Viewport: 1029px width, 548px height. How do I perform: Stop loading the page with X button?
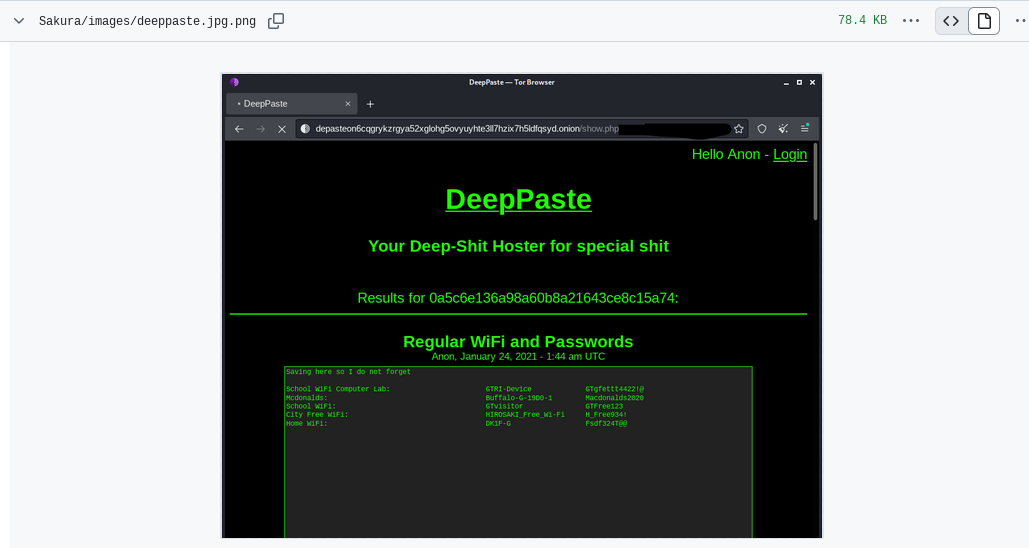(282, 129)
